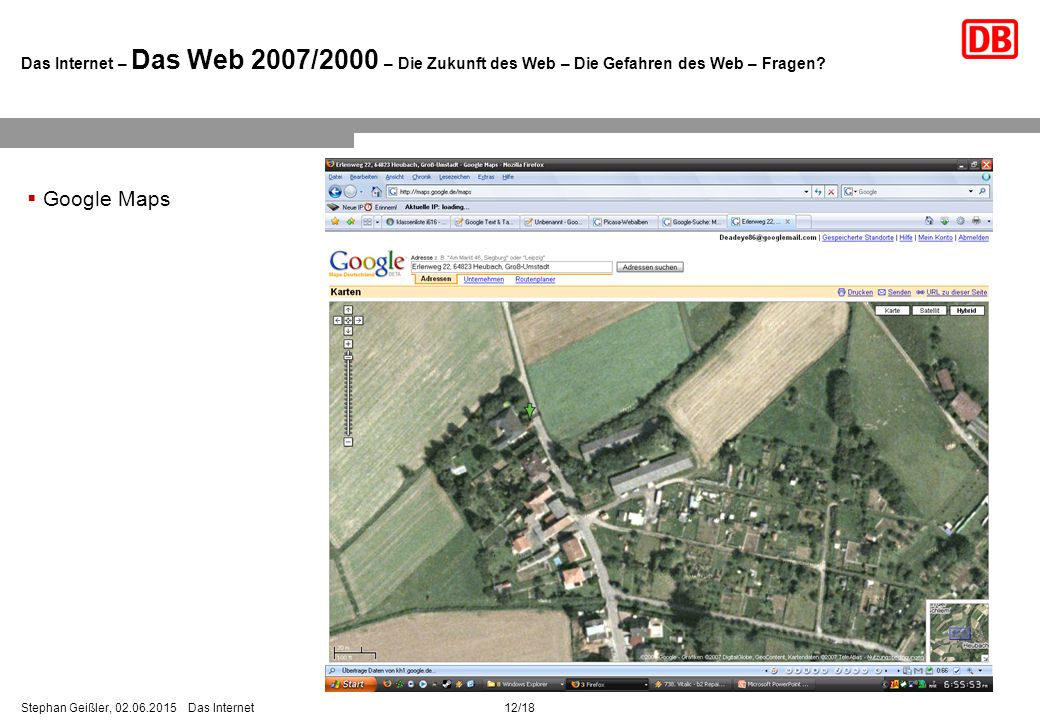Open search engine selector dropdown

(856, 192)
